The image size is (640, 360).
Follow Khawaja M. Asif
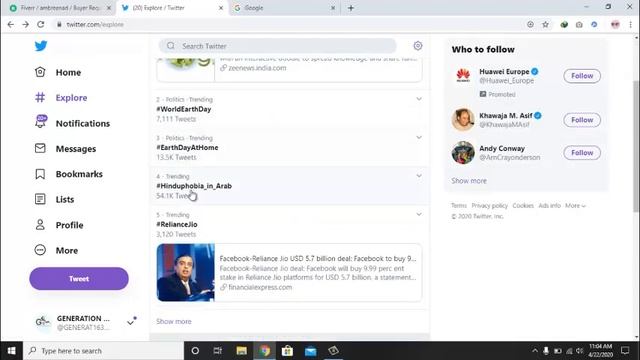click(x=582, y=120)
